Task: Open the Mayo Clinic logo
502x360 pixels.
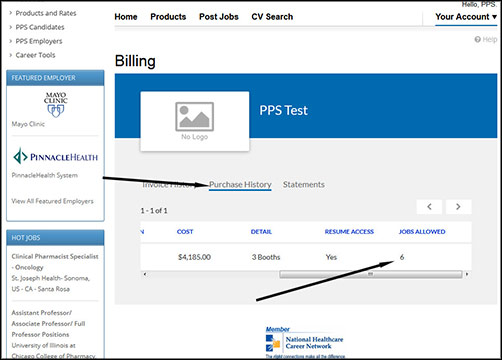Action: tap(56, 105)
